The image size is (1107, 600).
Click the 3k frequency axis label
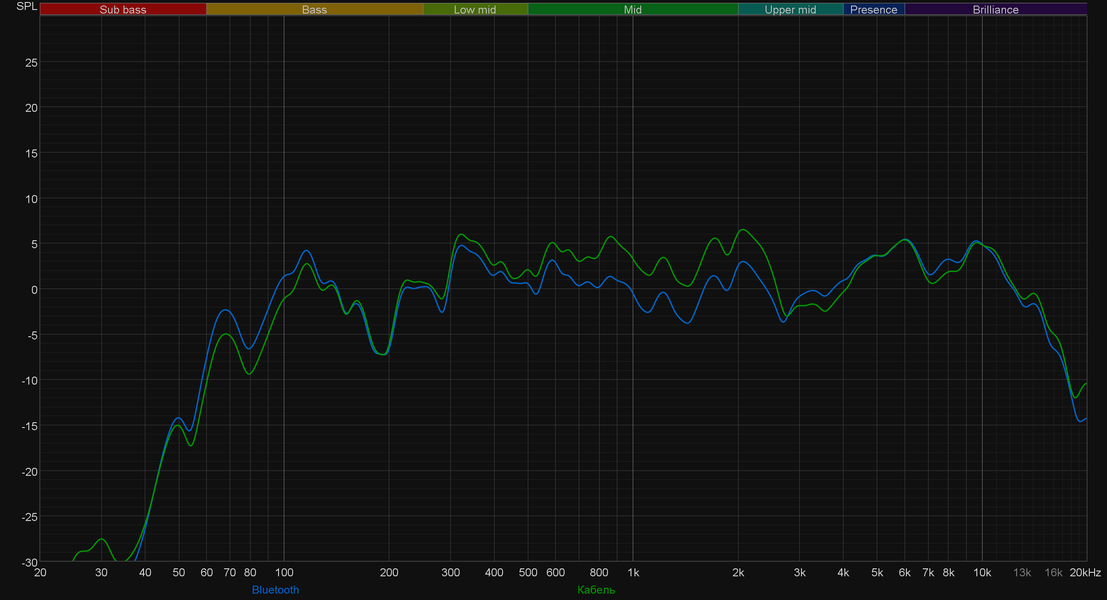[799, 572]
